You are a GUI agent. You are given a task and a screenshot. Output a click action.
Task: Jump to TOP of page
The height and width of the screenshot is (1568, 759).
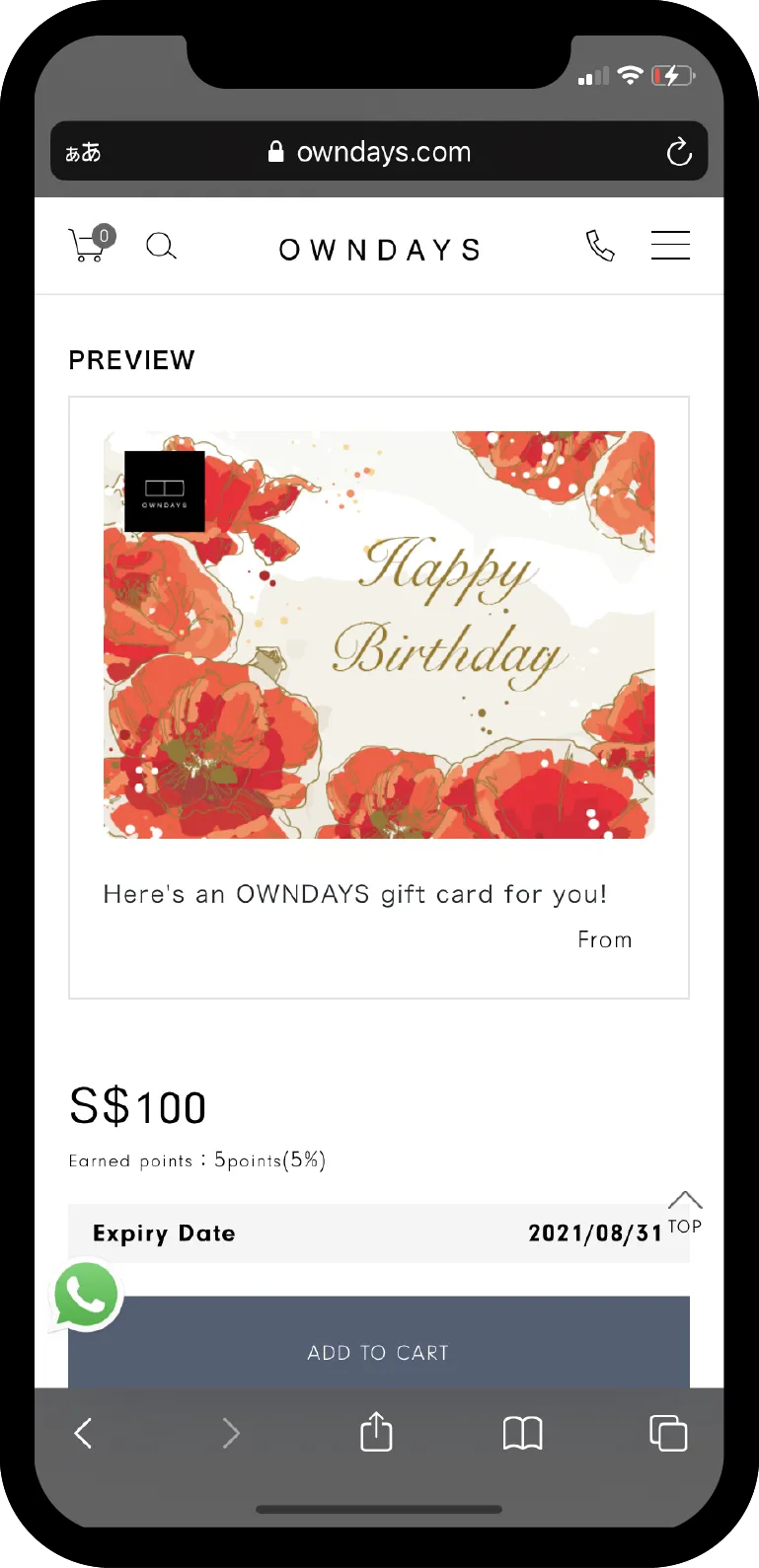coord(685,1213)
